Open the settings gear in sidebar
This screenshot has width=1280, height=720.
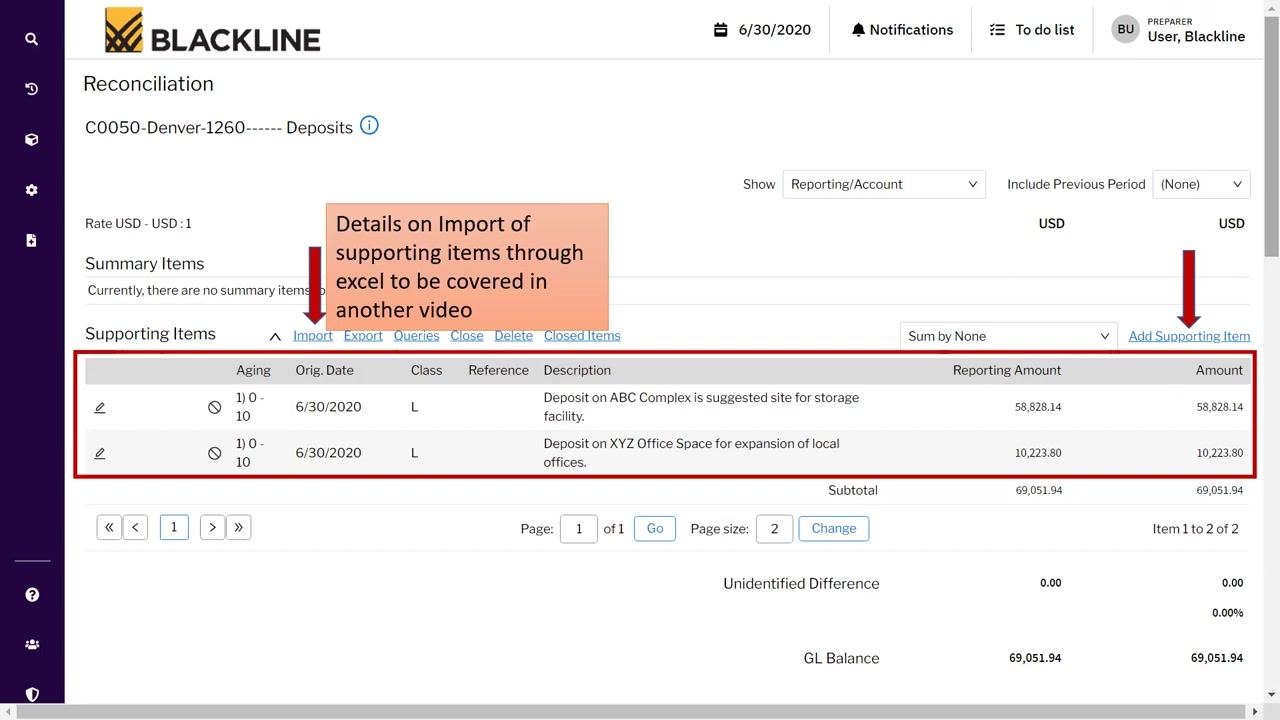32,190
